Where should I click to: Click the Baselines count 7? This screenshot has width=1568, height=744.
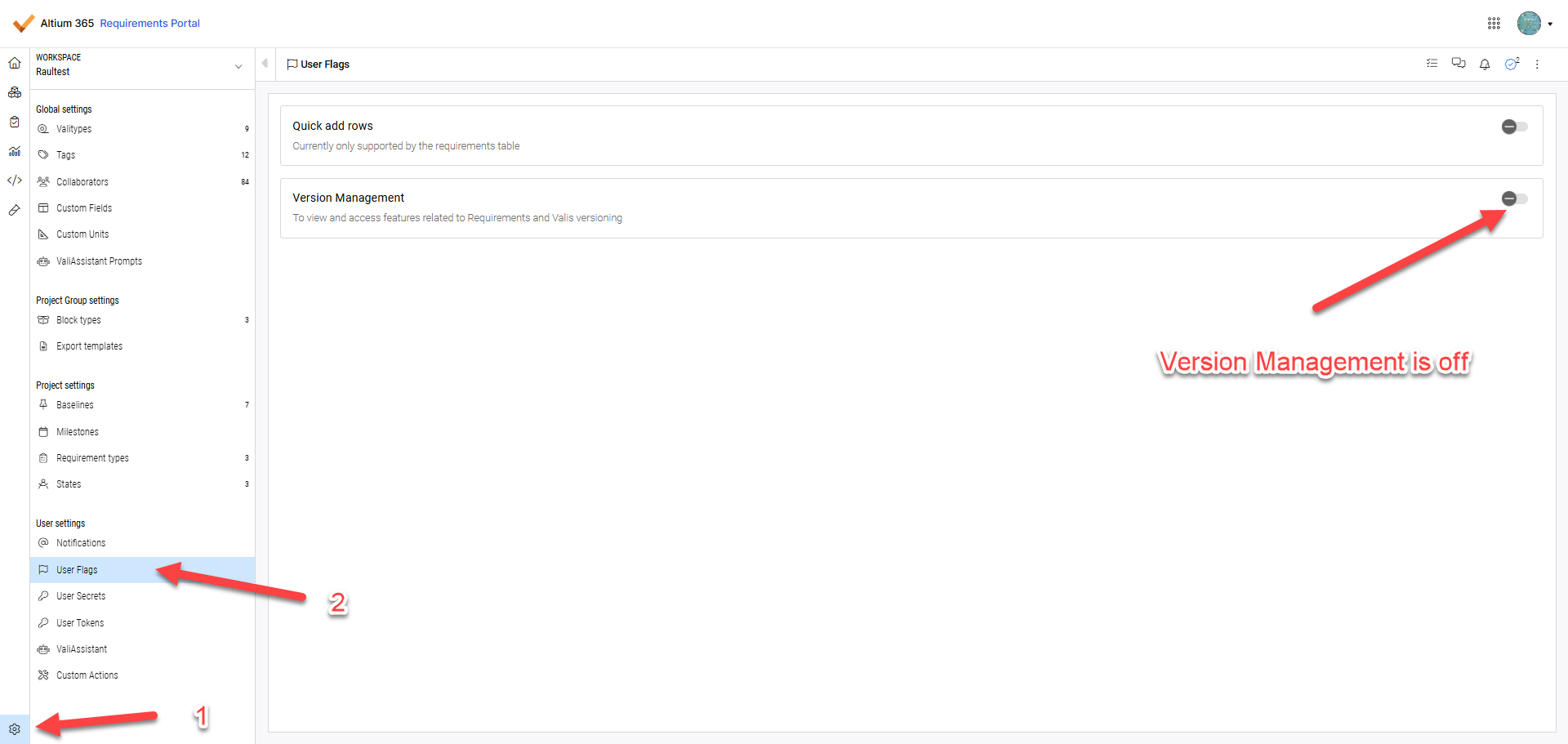[247, 405]
